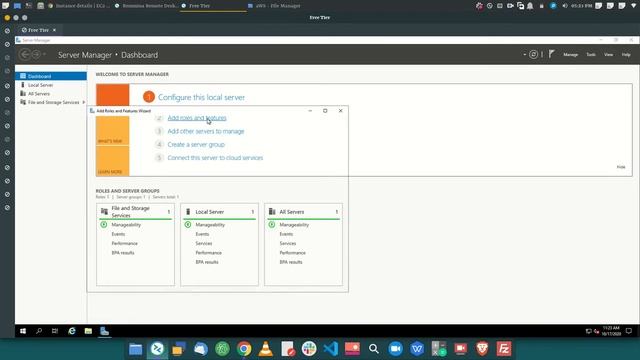Open Remmina from the dock

tap(157, 349)
